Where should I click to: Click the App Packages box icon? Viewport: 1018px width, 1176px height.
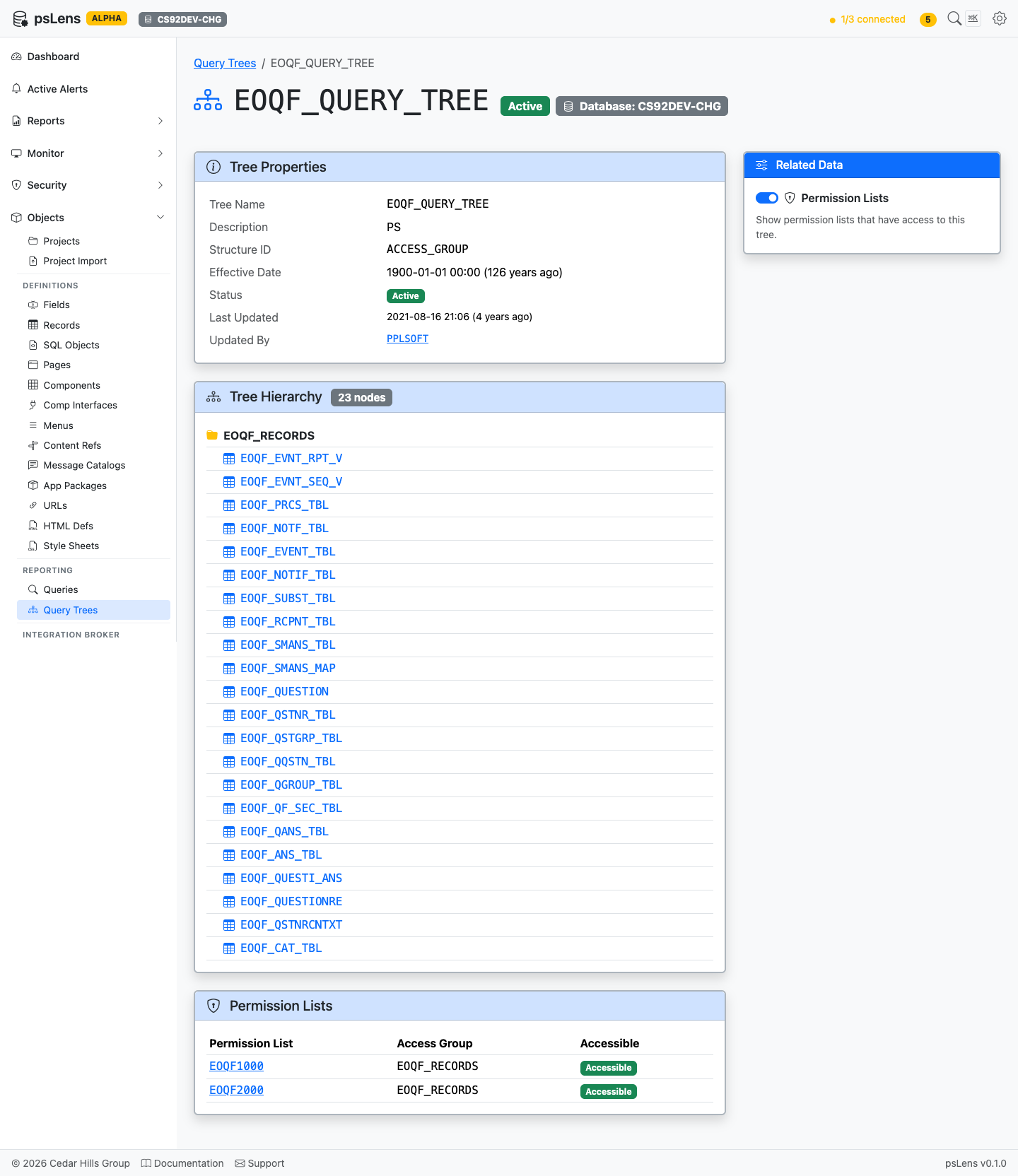tap(33, 486)
